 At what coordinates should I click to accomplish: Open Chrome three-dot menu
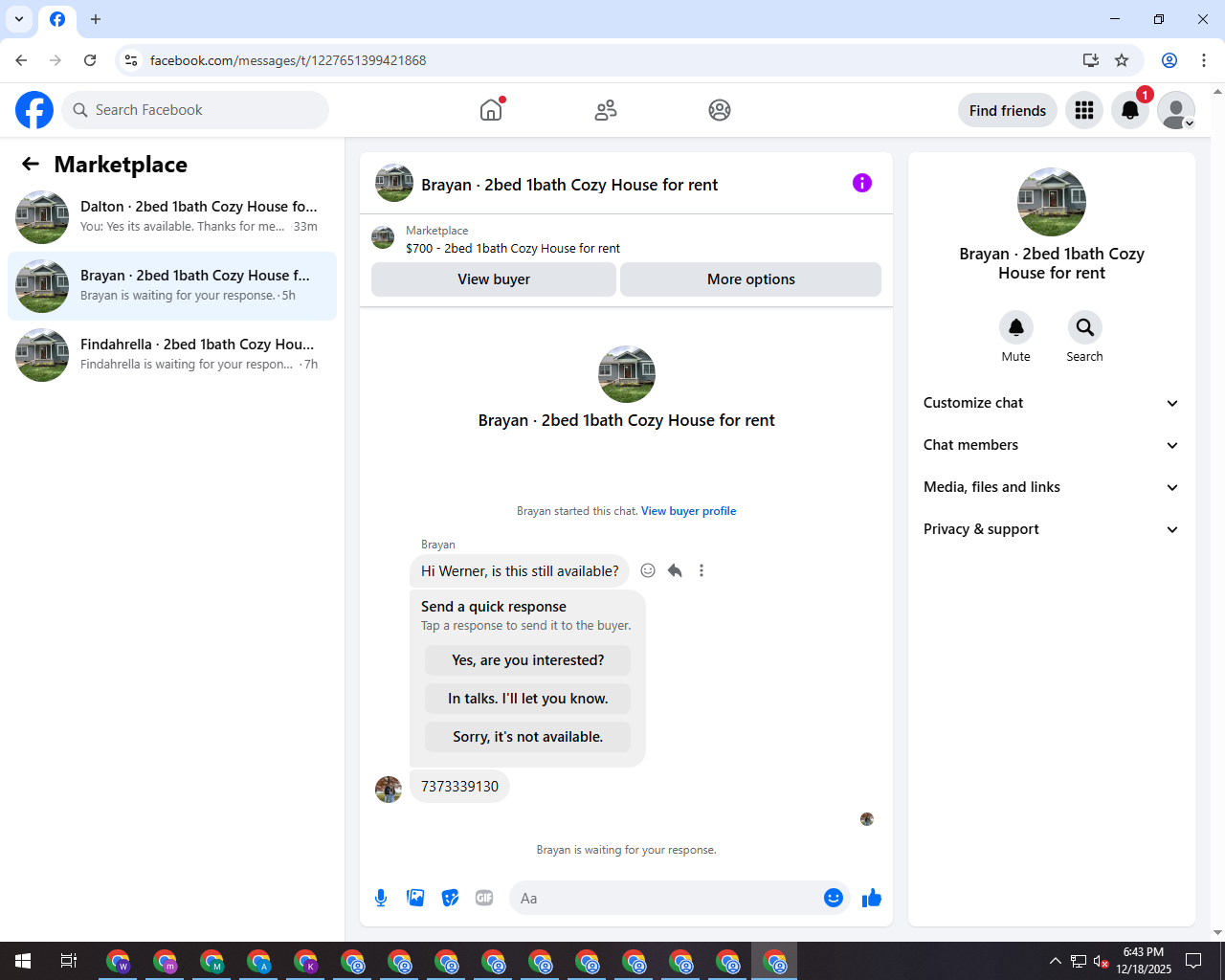point(1204,60)
